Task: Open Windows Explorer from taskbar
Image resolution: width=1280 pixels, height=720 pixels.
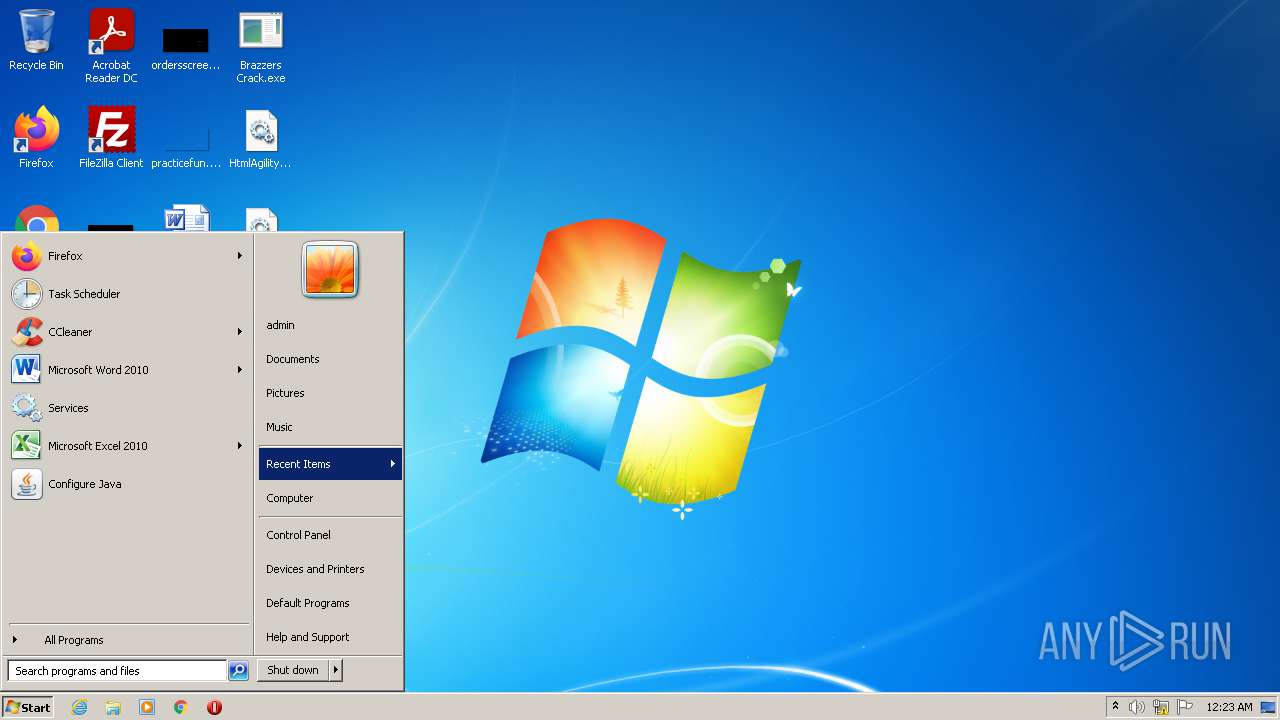Action: click(x=113, y=707)
